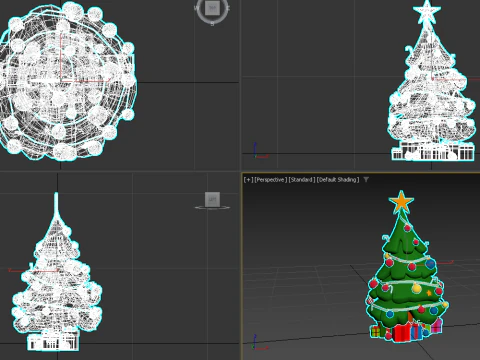The image size is (480, 360).
Task: Click the compass ring under the Left ViewCube
Action: [x=212, y=208]
